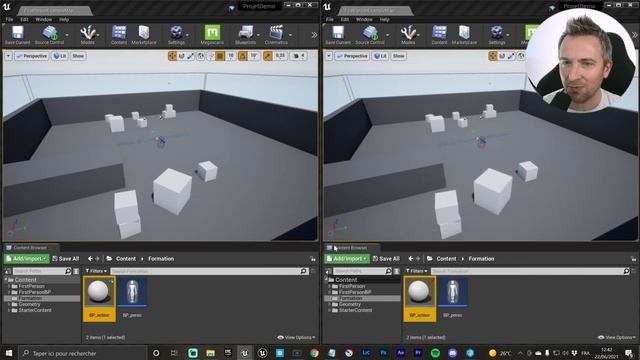The width and height of the screenshot is (640, 360).
Task: Open Cinematics in left editor toolbar
Action: (276, 35)
